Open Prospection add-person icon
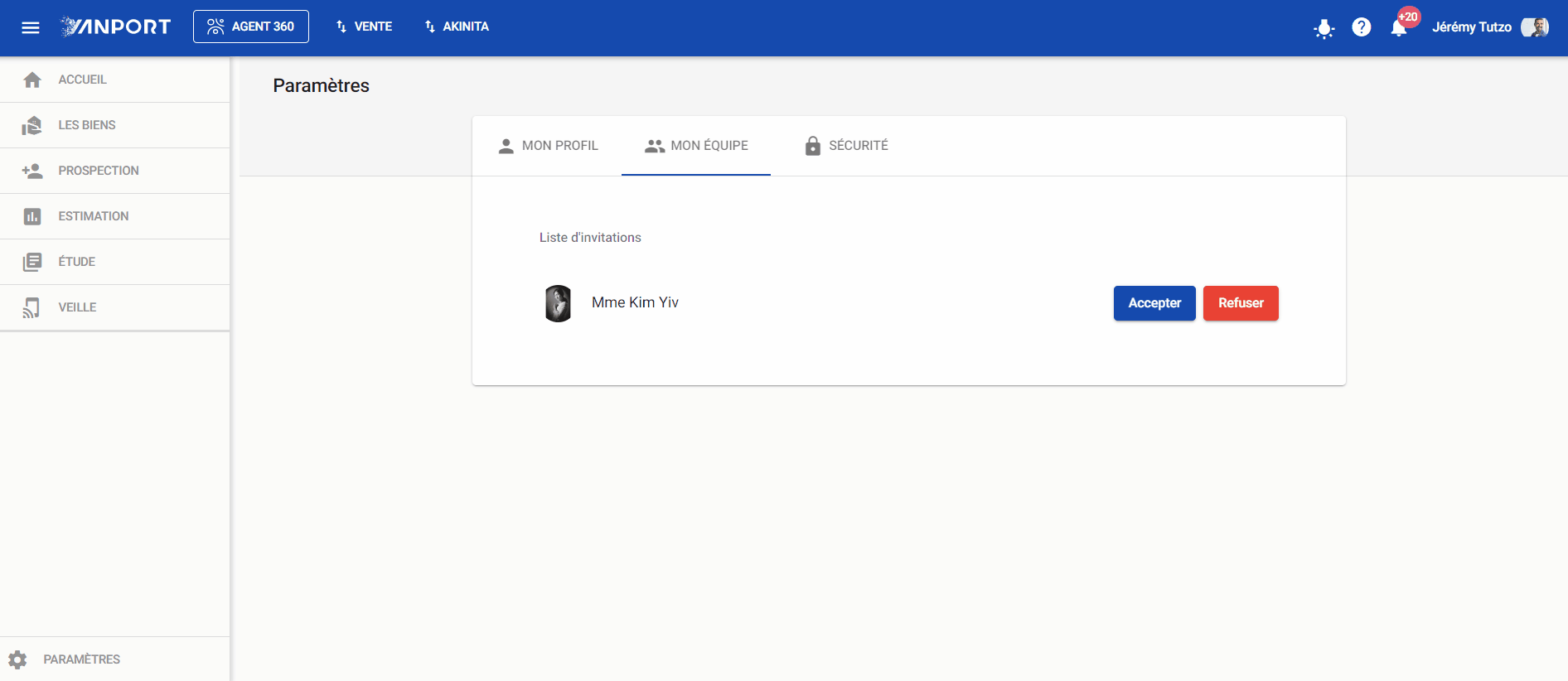The width and height of the screenshot is (1568, 681). coord(32,171)
